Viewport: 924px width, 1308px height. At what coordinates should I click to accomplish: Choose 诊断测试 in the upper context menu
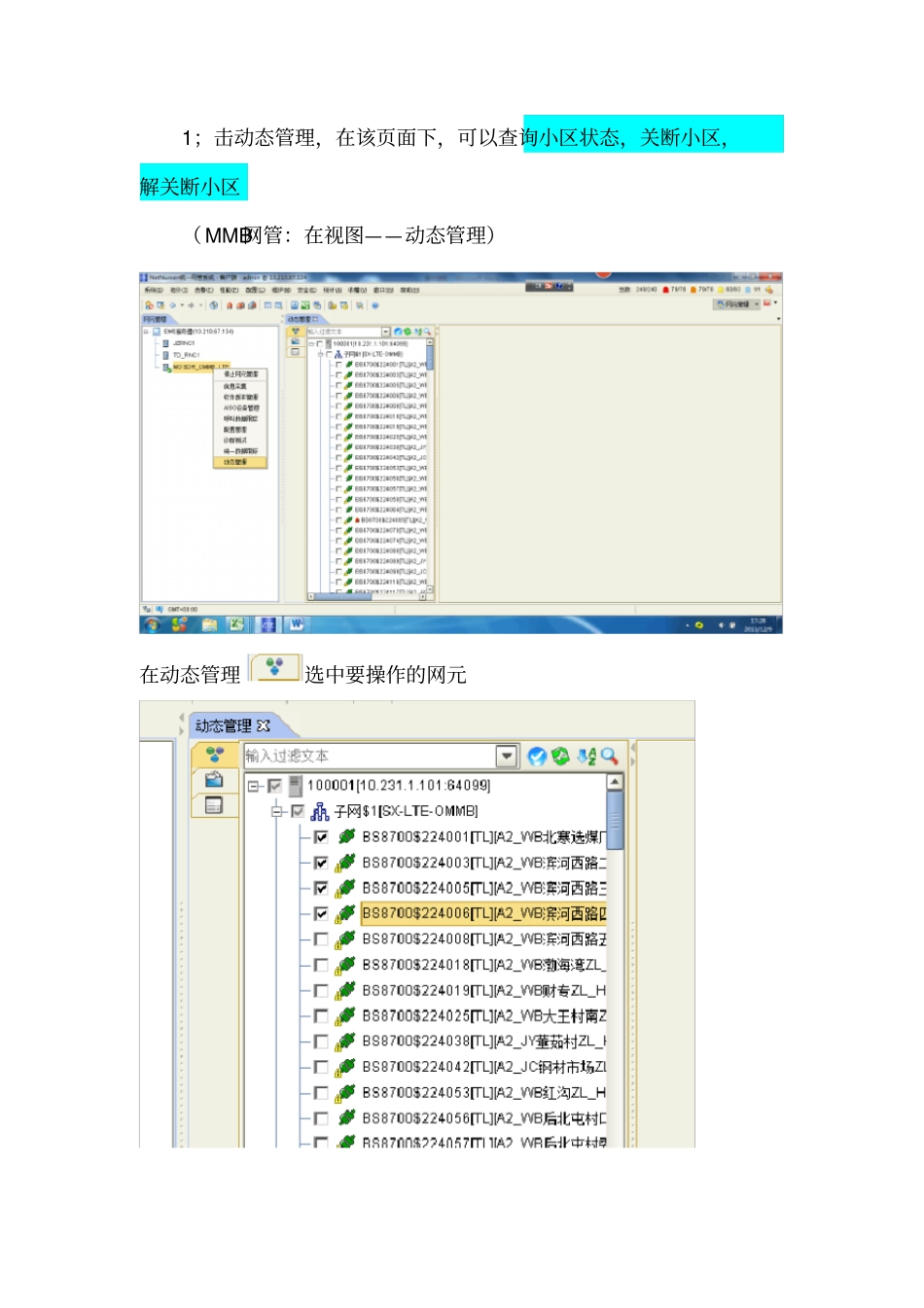click(236, 441)
